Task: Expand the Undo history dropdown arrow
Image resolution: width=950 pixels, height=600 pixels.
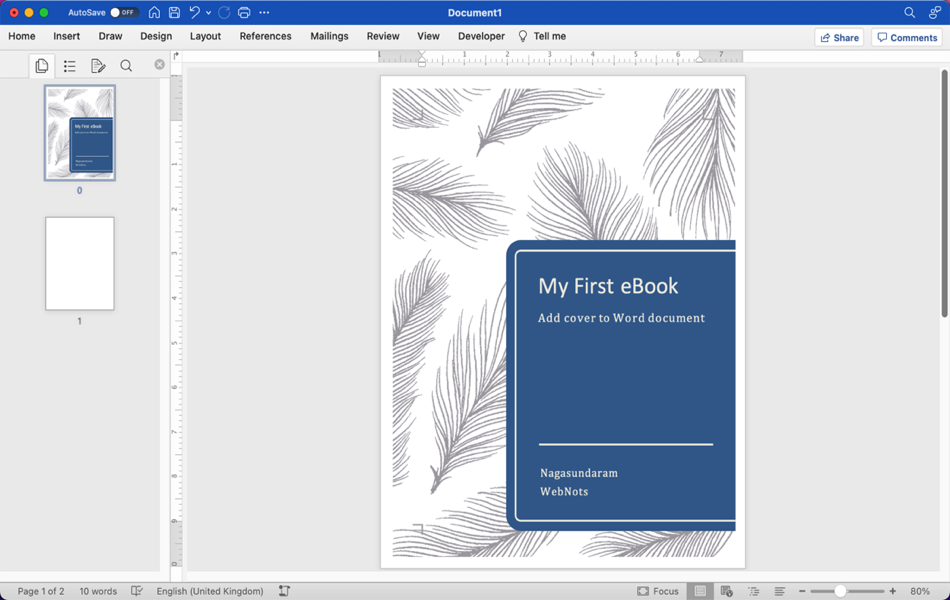Action: click(208, 13)
